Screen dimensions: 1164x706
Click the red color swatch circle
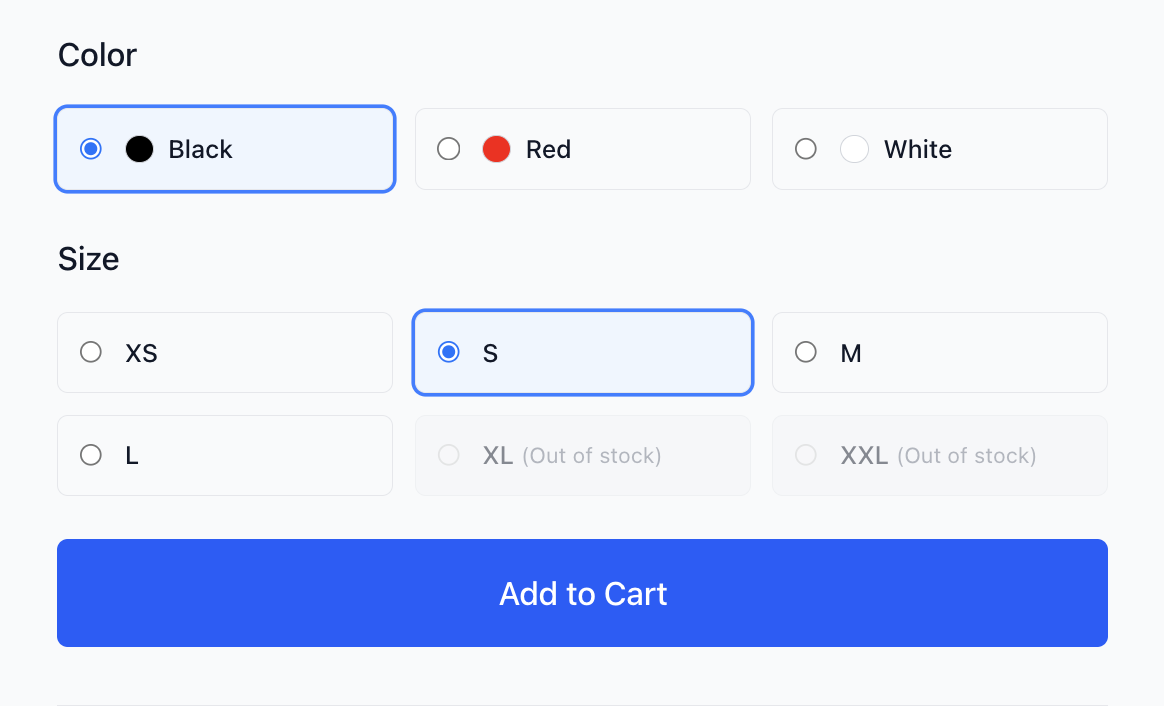pos(496,149)
